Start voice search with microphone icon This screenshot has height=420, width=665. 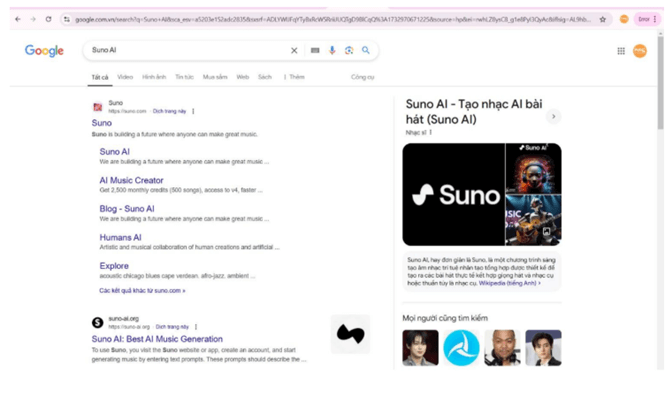click(332, 50)
